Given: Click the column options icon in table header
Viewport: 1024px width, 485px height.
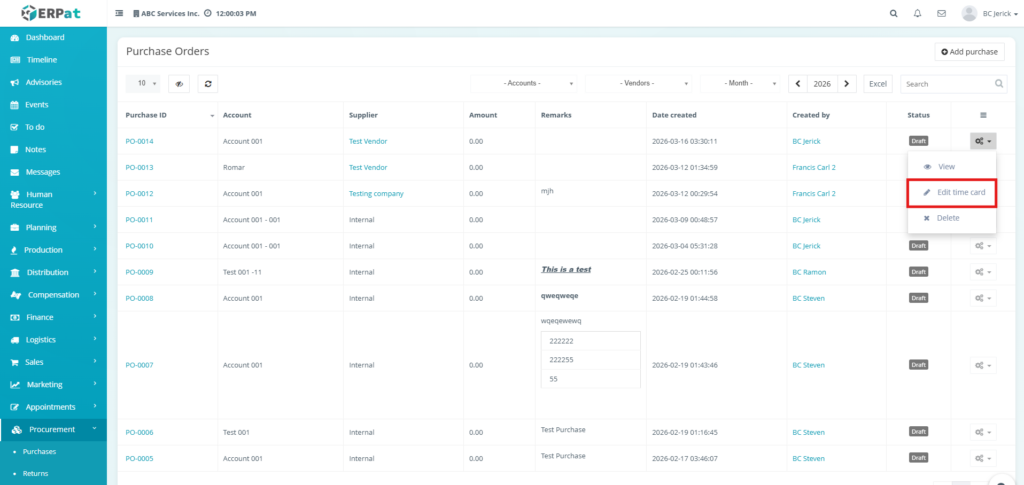Looking at the screenshot, I should coord(983,115).
